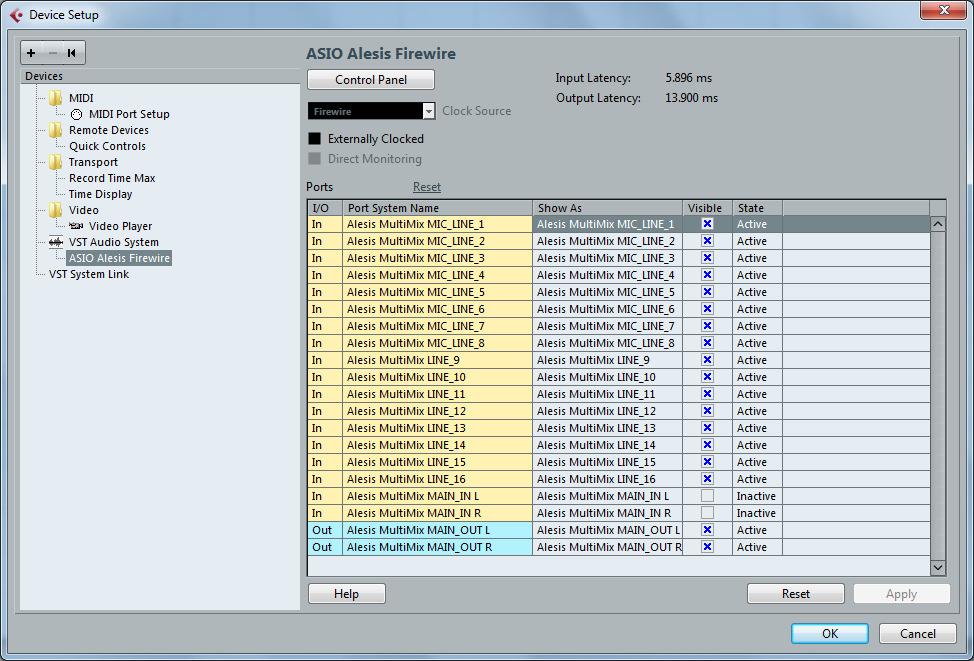Click the Show As column header
The width and height of the screenshot is (974, 661).
tap(608, 208)
